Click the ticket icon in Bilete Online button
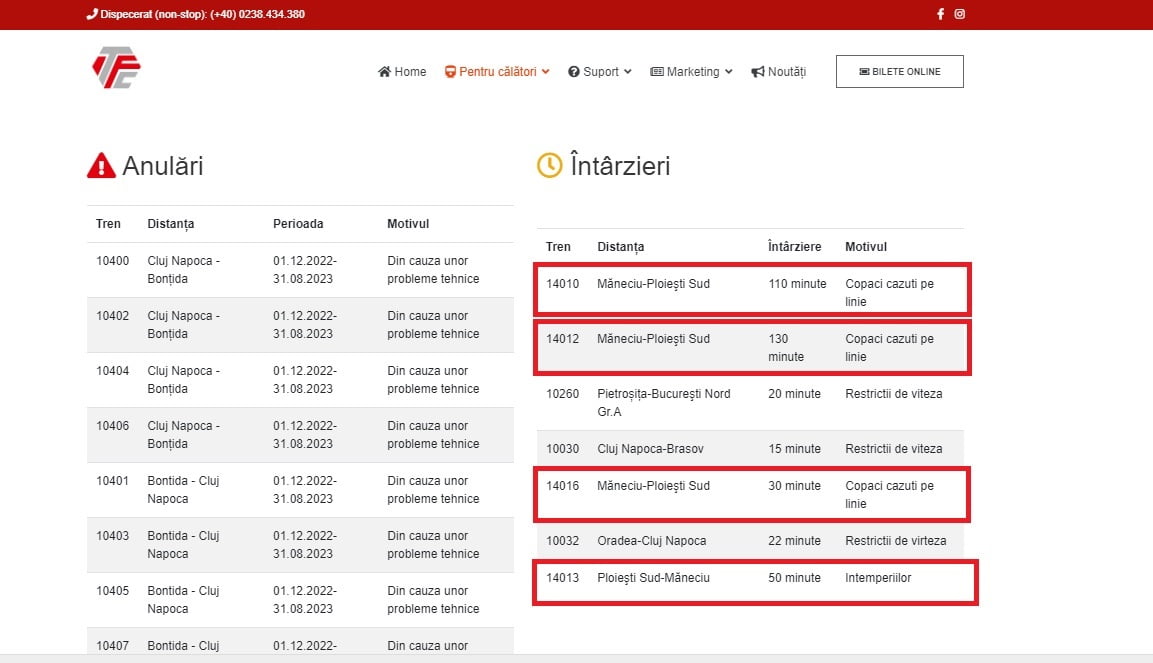Screen dimensions: 1153x663 coord(864,71)
